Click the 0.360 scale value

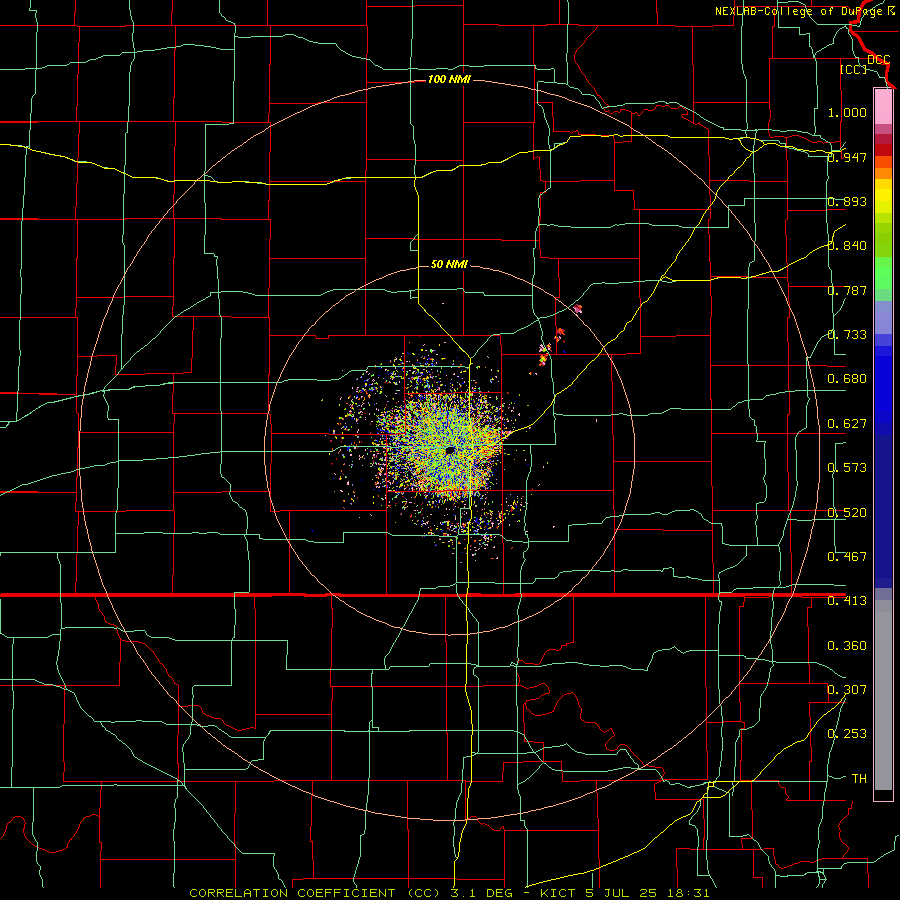coord(847,646)
